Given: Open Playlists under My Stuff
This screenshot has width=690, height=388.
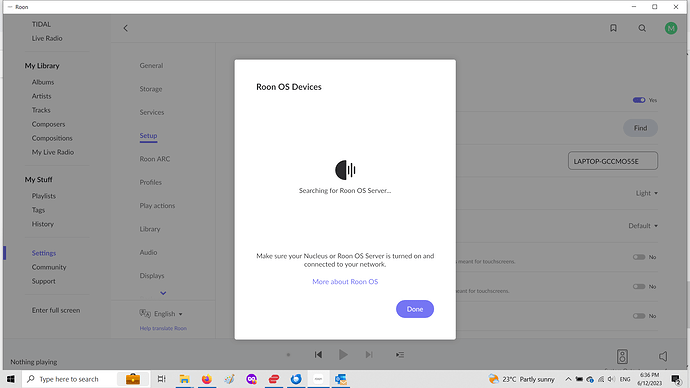Looking at the screenshot, I should [x=44, y=196].
